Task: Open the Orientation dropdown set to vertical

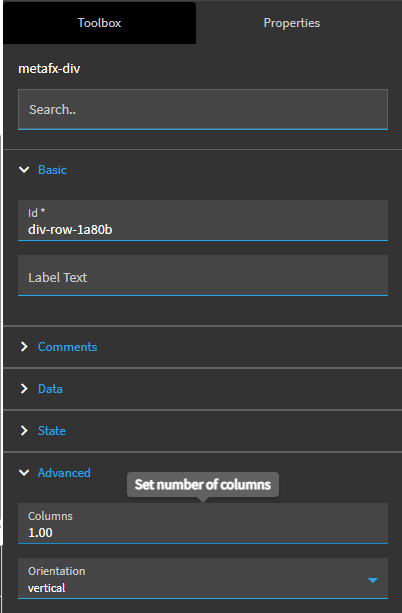Action: pyautogui.click(x=203, y=579)
